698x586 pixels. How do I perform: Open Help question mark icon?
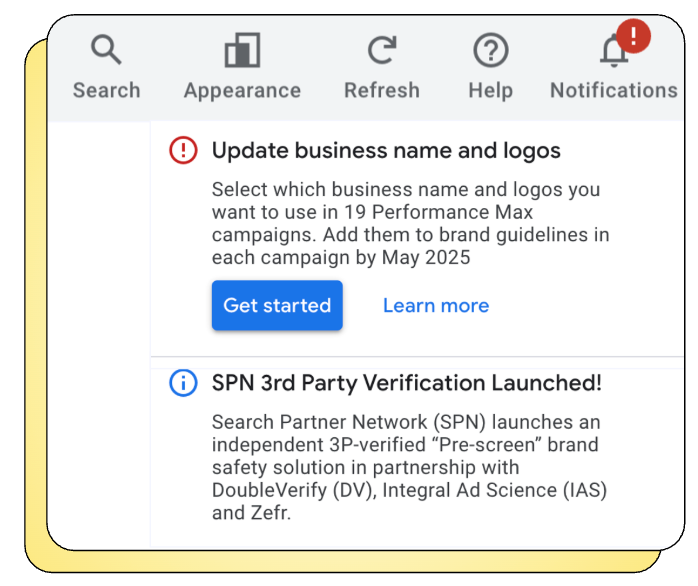click(x=490, y=50)
